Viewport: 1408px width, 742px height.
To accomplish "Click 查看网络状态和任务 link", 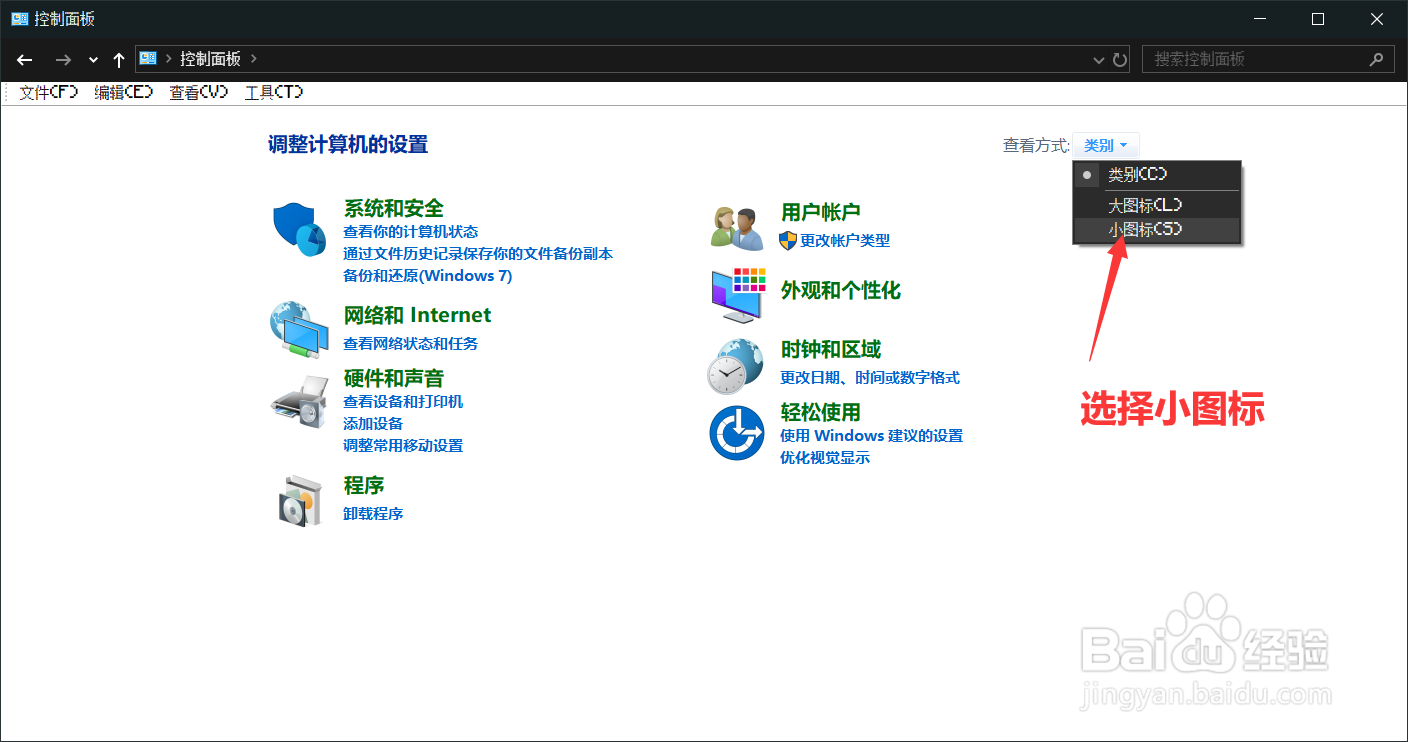I will 410,344.
